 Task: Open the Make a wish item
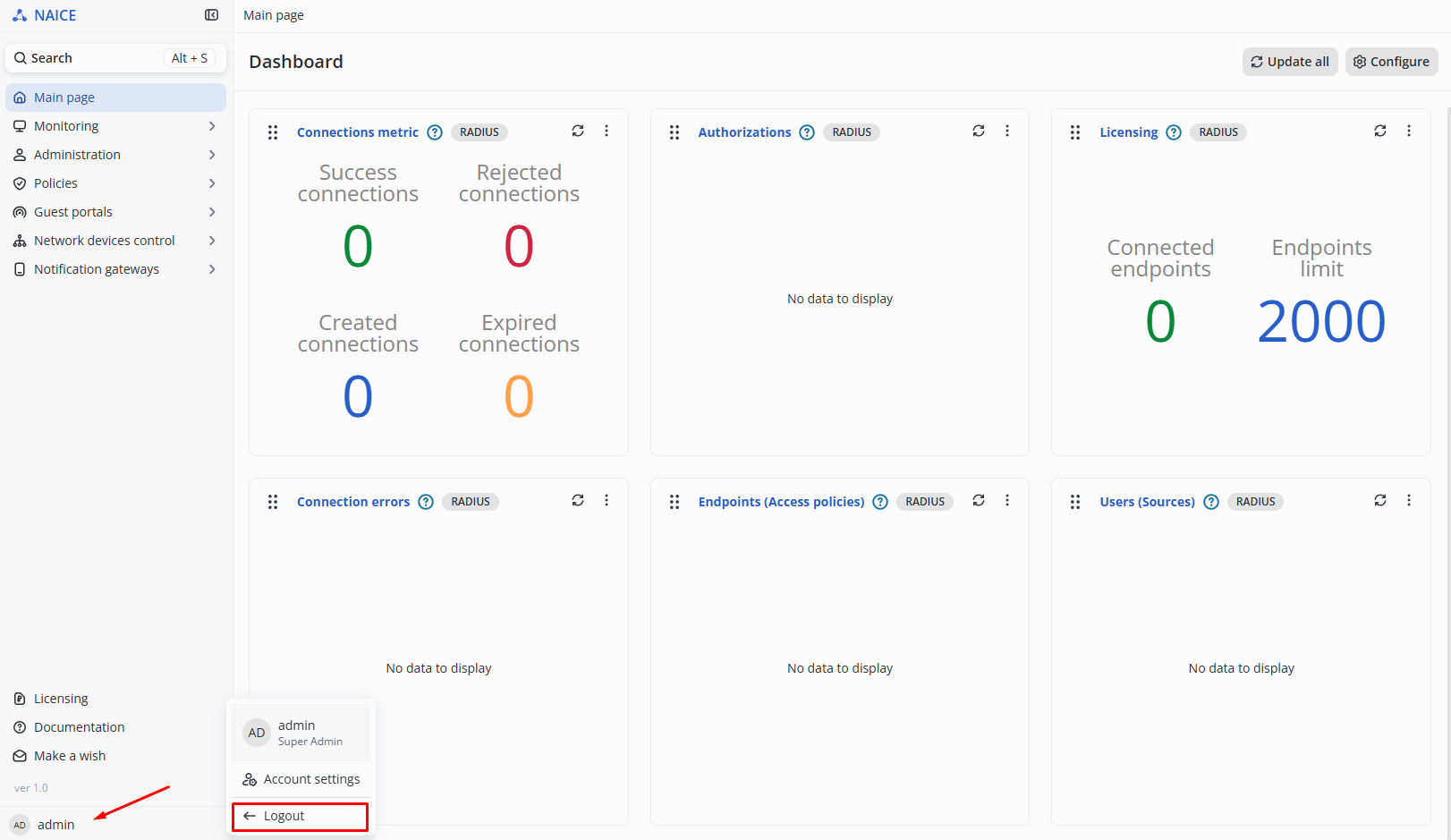(x=69, y=756)
